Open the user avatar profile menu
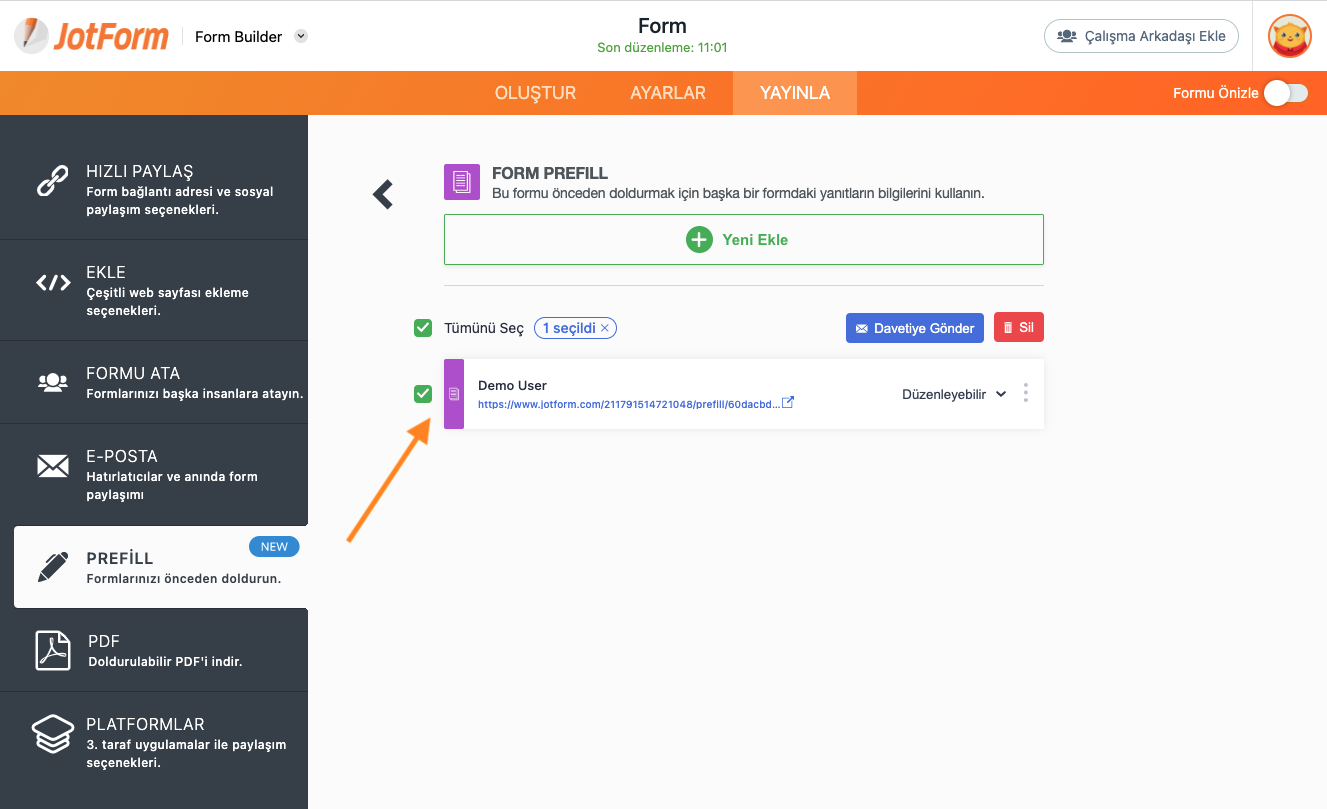The width and height of the screenshot is (1327, 809). [x=1290, y=36]
